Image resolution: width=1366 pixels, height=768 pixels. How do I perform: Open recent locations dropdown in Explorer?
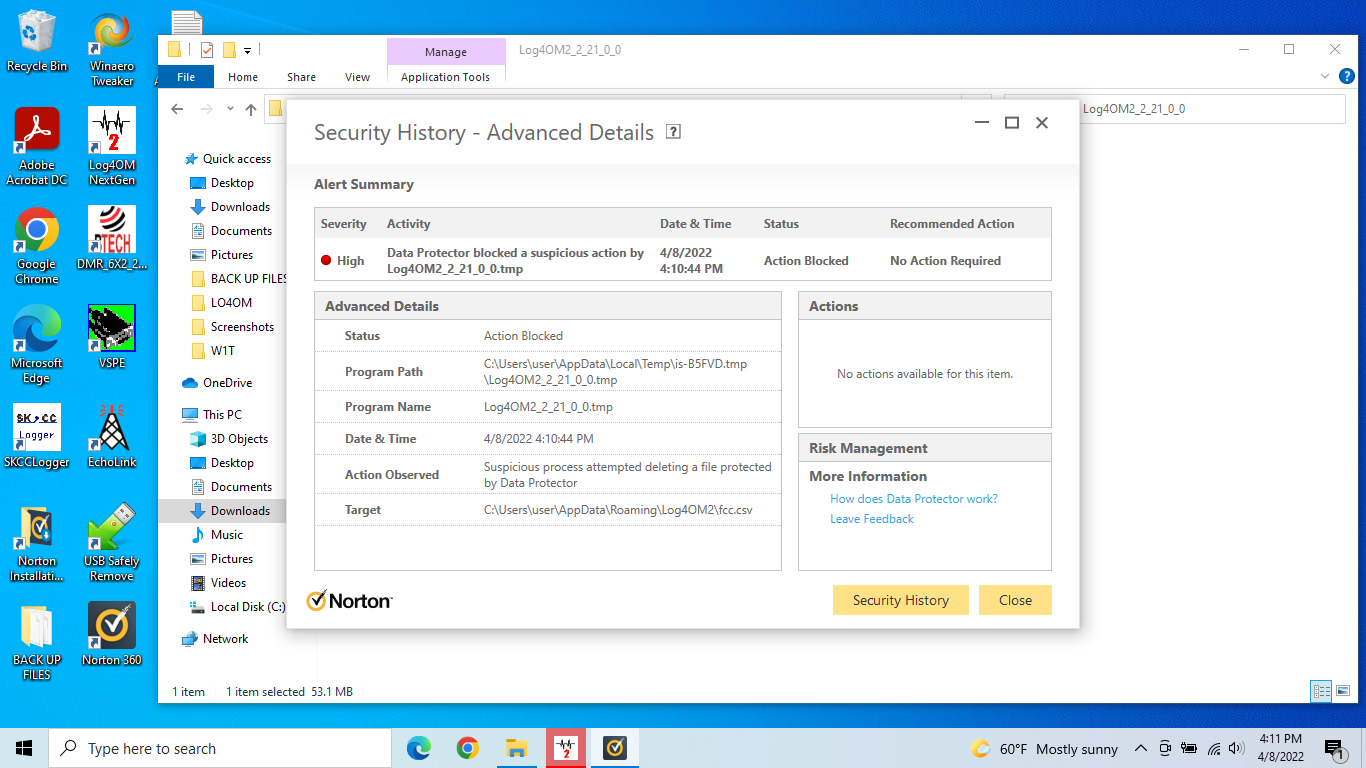(230, 109)
